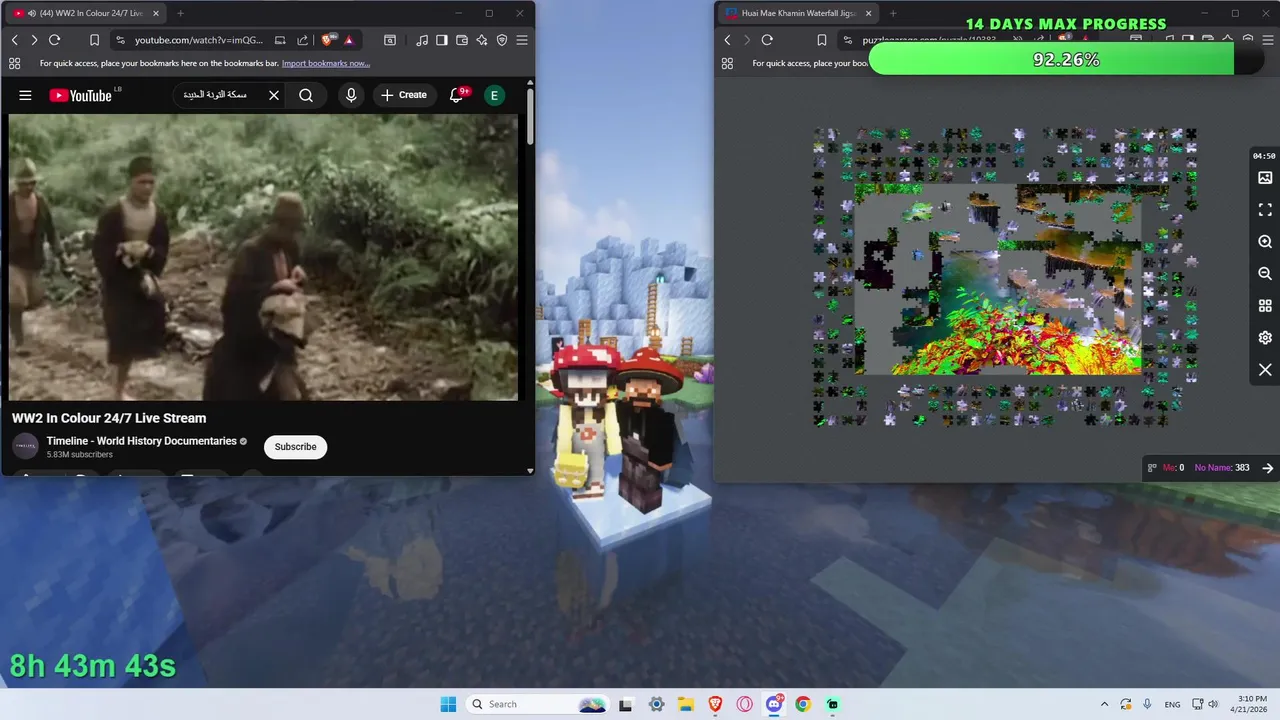Image resolution: width=1280 pixels, height=720 pixels.
Task: Open Opera browser from the taskbar
Action: tap(745, 704)
